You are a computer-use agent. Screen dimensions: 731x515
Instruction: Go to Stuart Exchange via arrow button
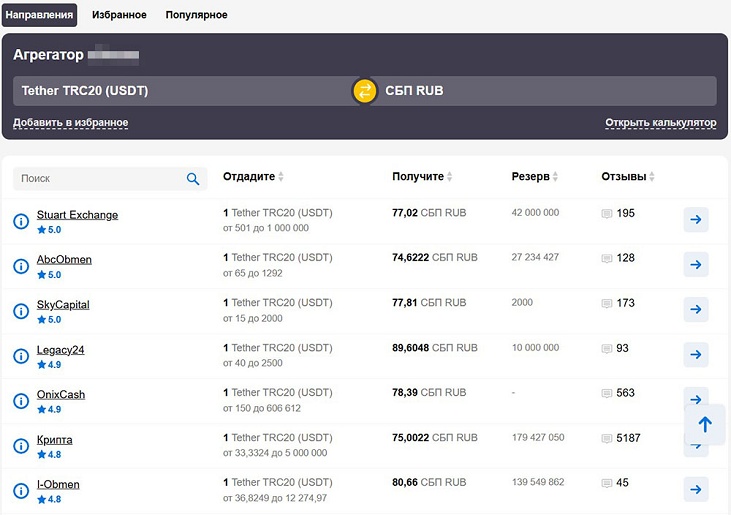(x=696, y=220)
